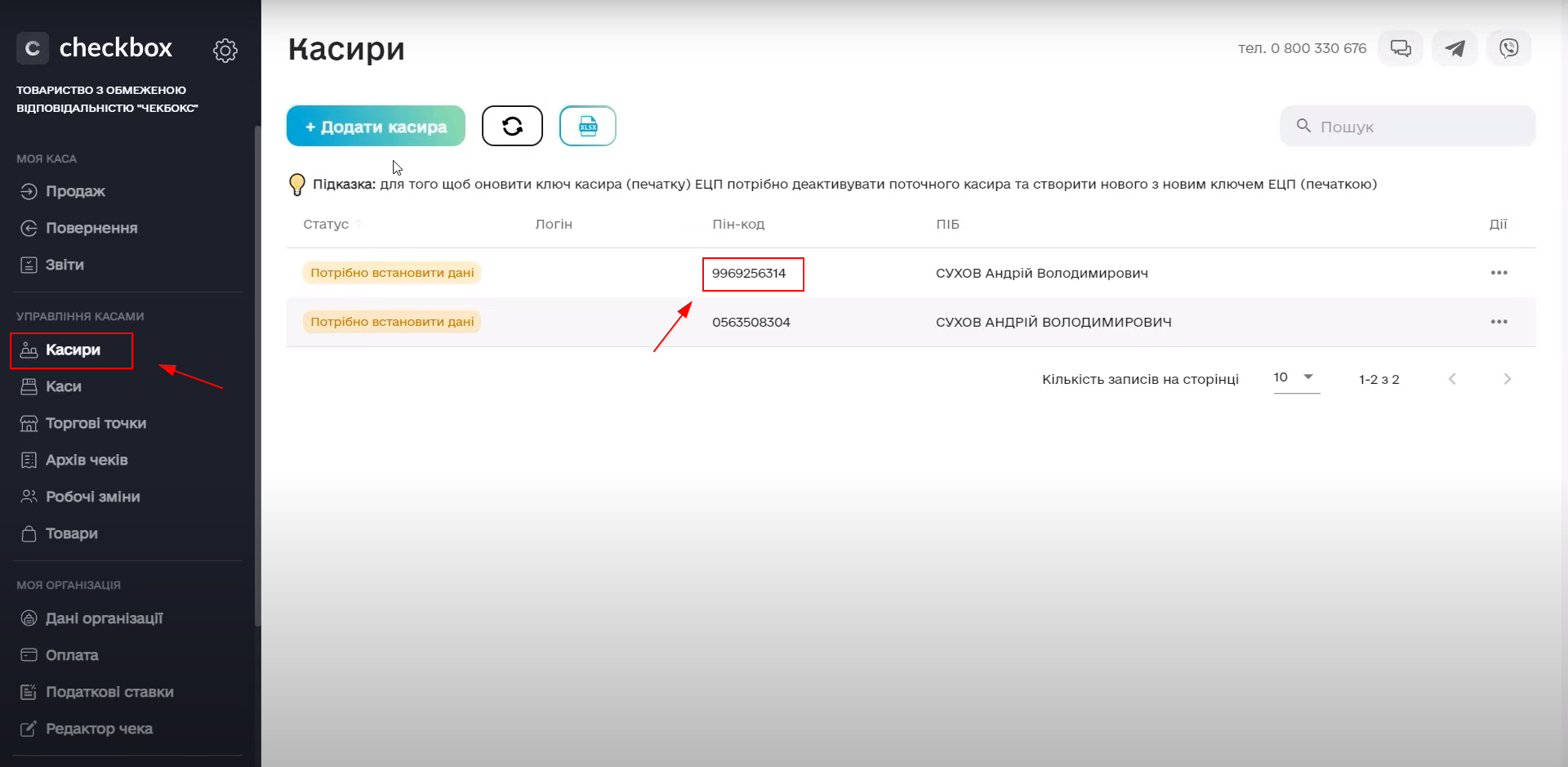Viewport: 1568px width, 767px height.
Task: Click PIN code 9969256314
Action: 749,274
